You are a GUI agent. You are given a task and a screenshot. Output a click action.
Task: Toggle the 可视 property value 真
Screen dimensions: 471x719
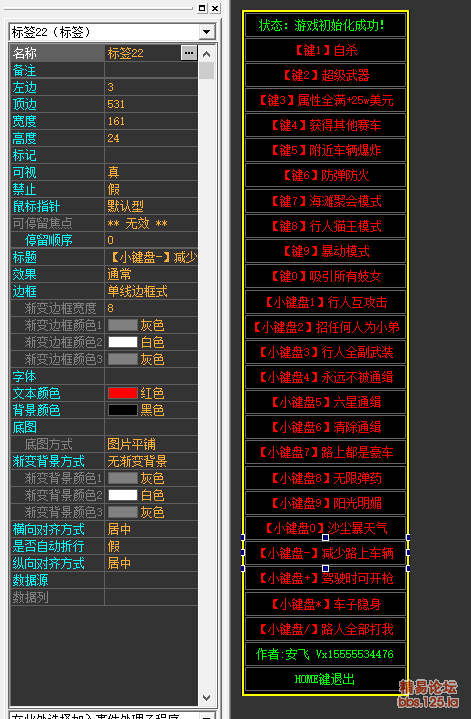point(151,172)
